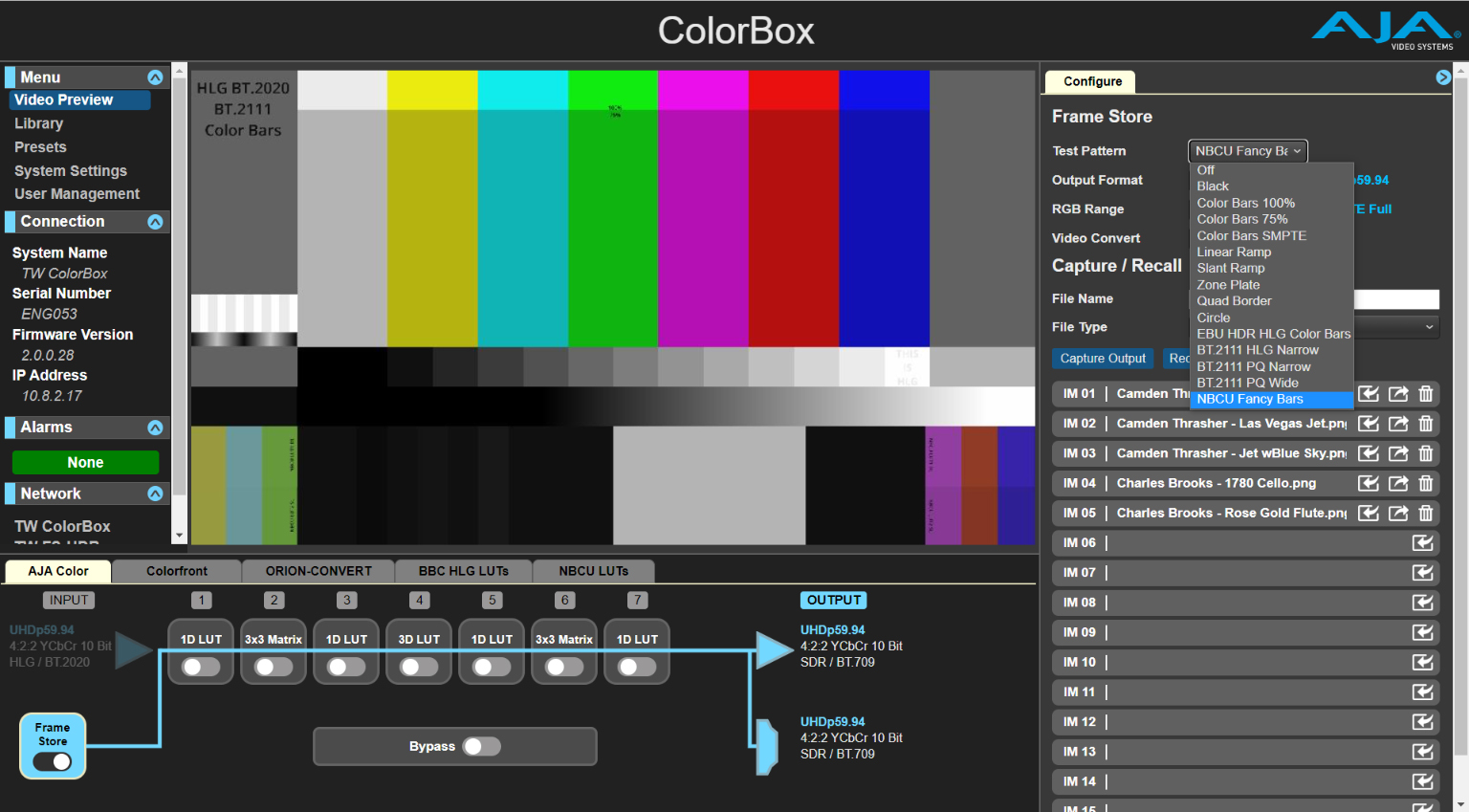Switch to the NBCU LUTs tab

pyautogui.click(x=593, y=571)
